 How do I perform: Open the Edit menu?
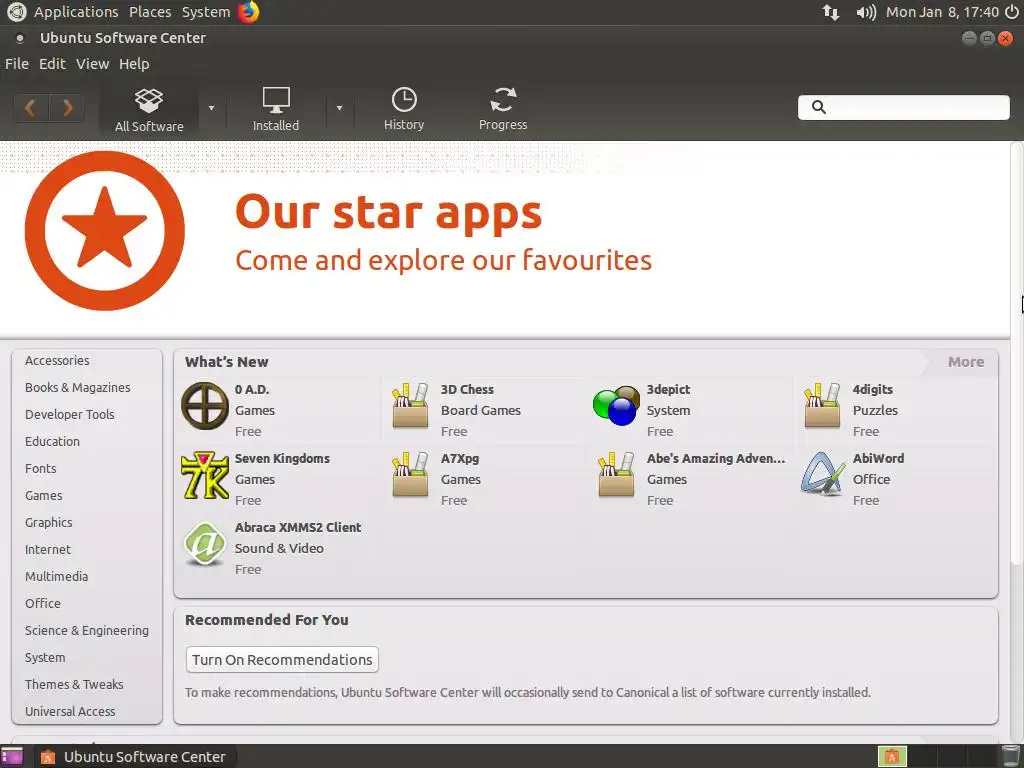tap(52, 64)
